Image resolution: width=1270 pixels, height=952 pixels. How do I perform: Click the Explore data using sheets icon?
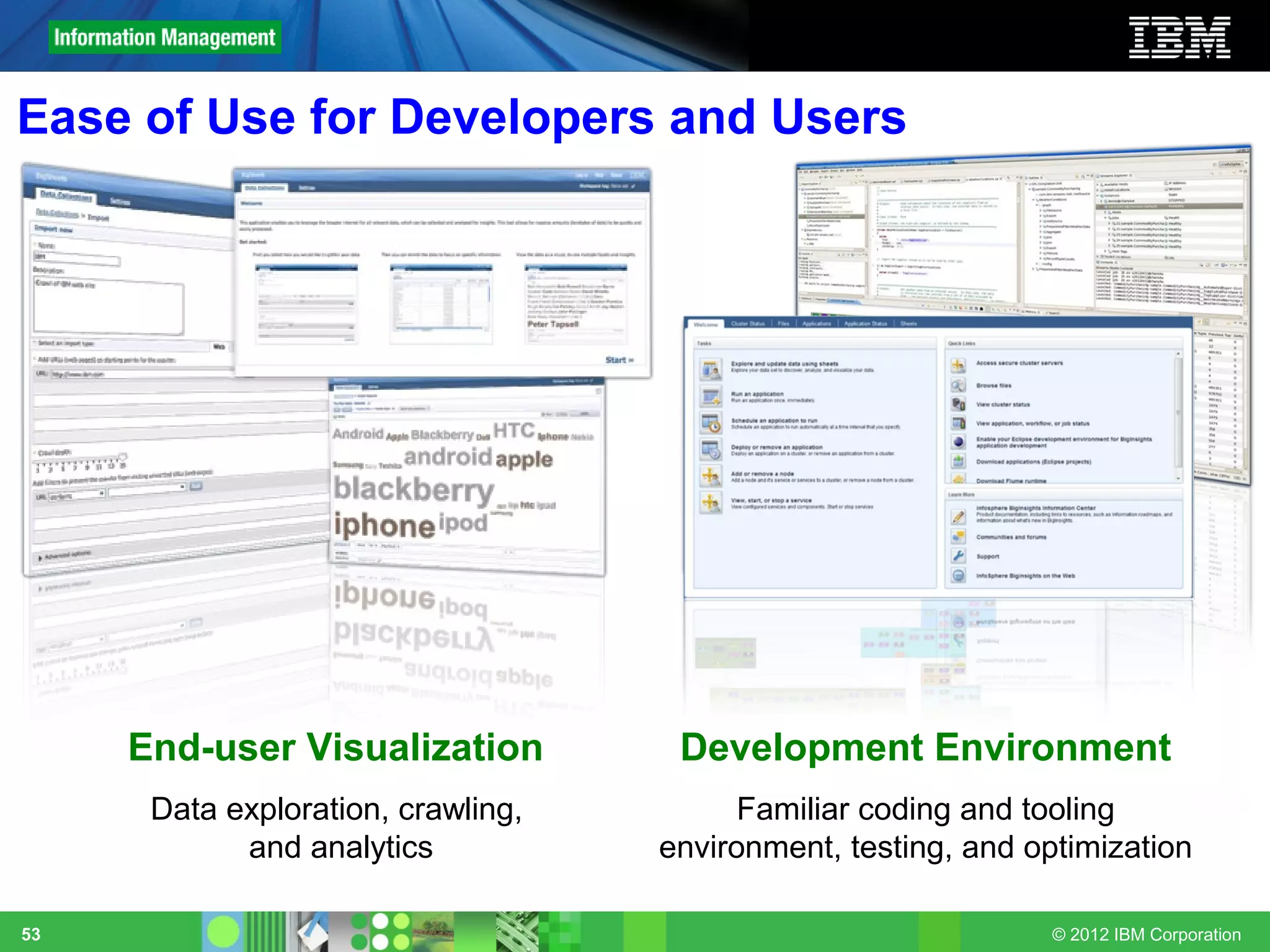[711, 369]
